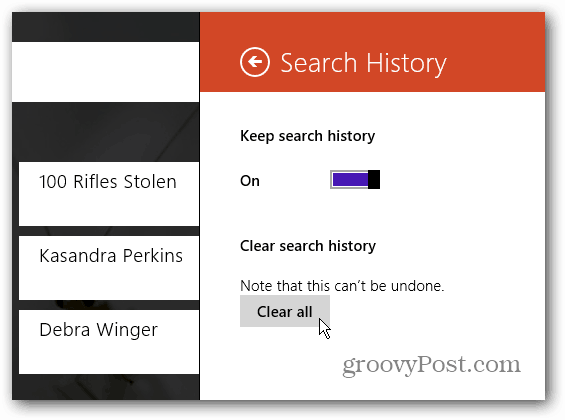This screenshot has width=565, height=420.
Task: Click the On label beside the switch
Action: pyautogui.click(x=250, y=180)
